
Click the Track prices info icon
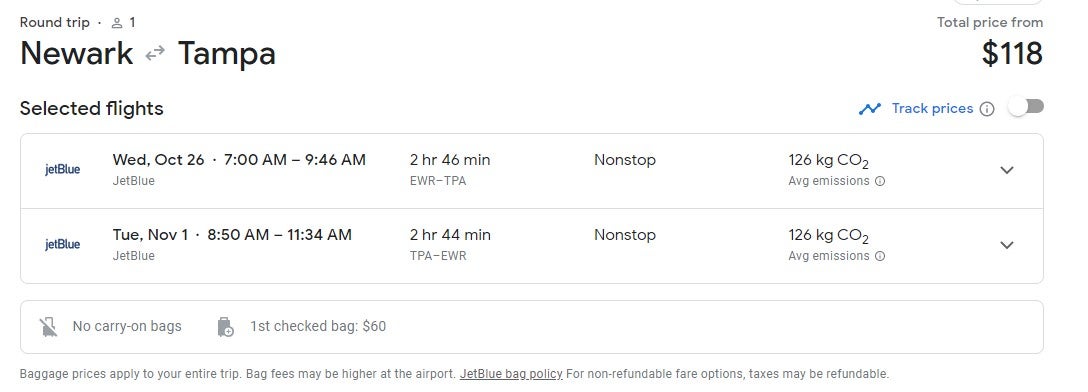pos(987,109)
